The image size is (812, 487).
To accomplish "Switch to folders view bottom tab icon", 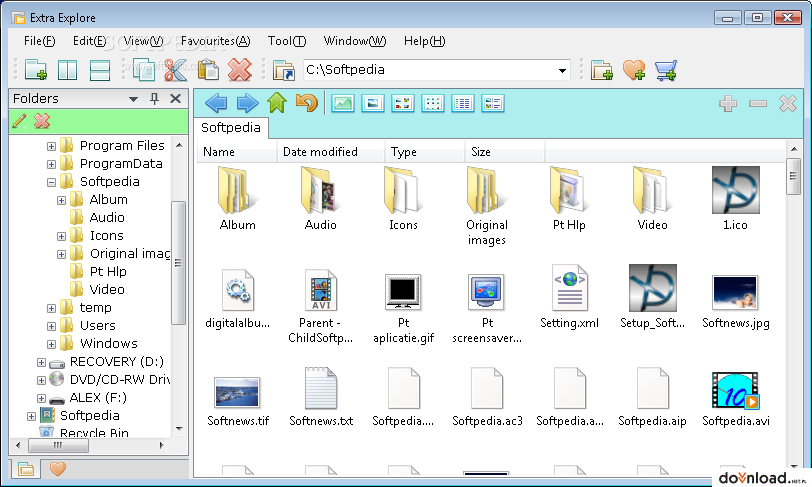I will click(26, 469).
